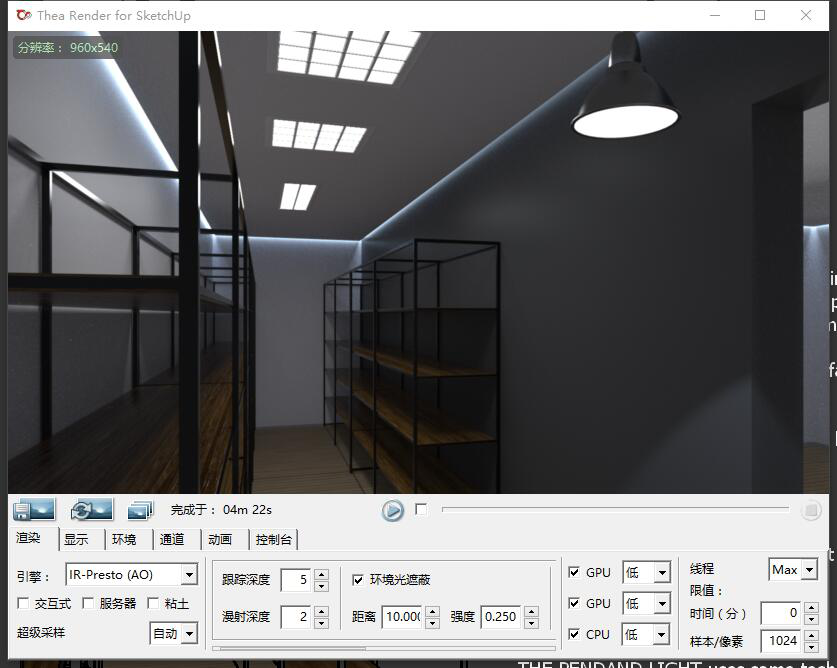This screenshot has width=837, height=668.
Task: Minimize the Thea Render window
Action: [715, 15]
